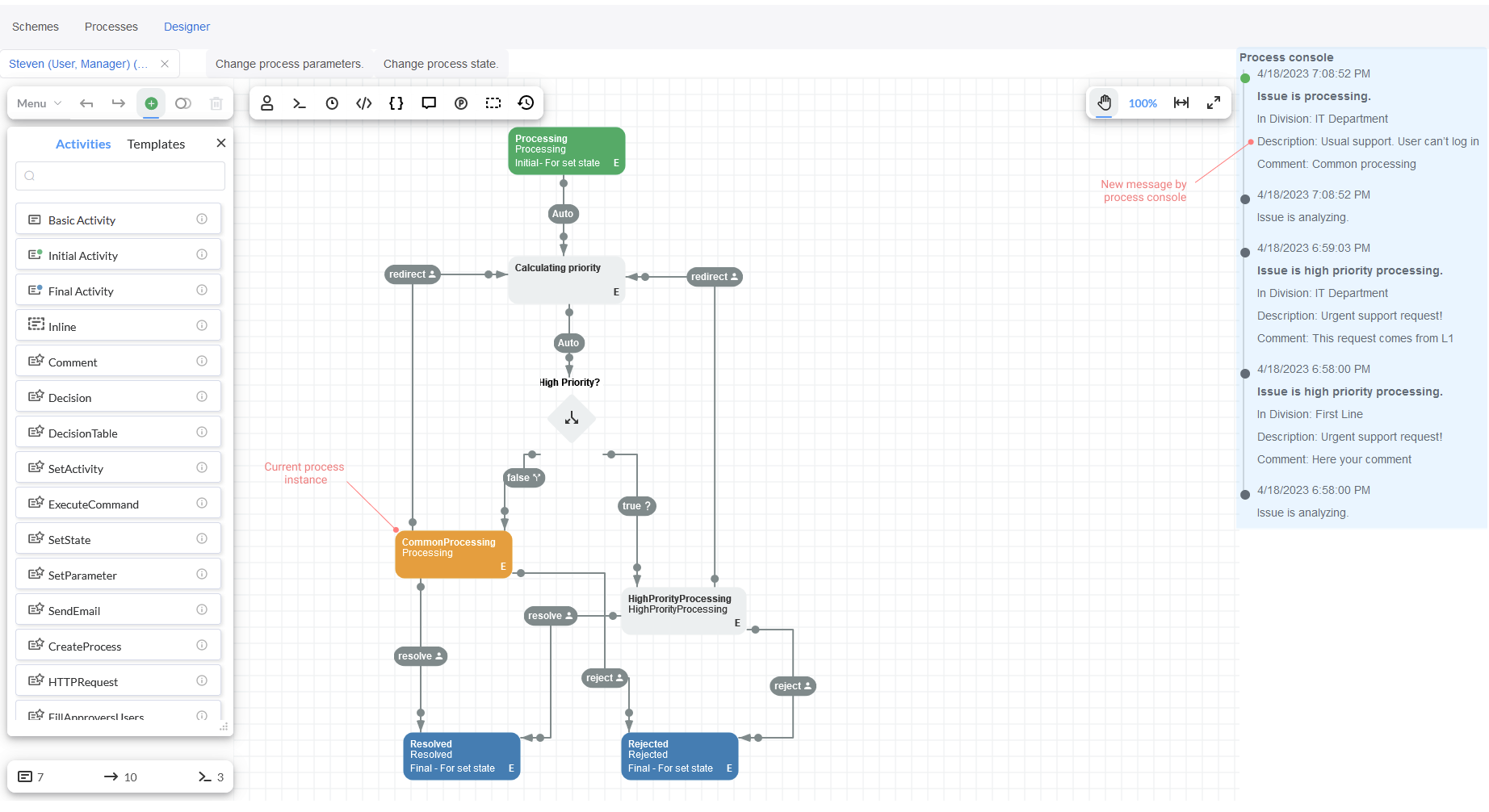Select CreateProcess activity item

coord(118,646)
